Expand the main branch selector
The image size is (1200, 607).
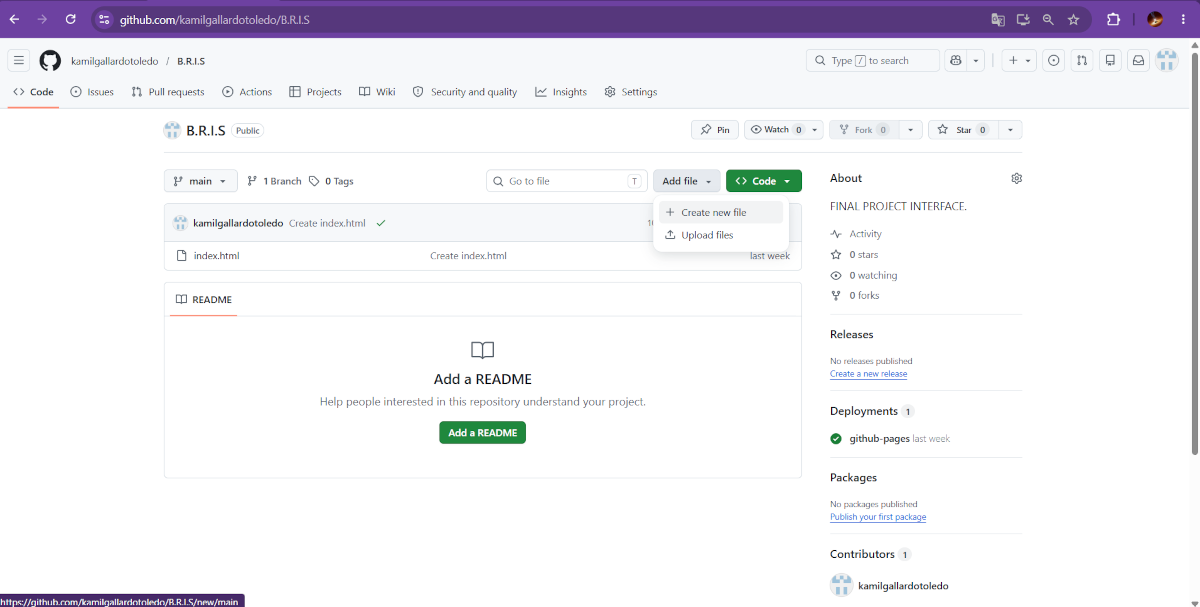pos(201,181)
